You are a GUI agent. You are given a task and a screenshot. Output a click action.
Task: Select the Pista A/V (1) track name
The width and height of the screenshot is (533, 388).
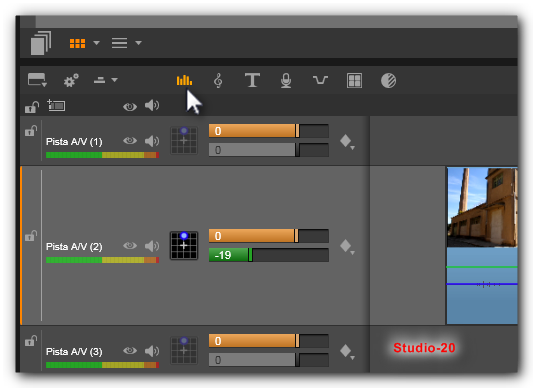coord(74,142)
